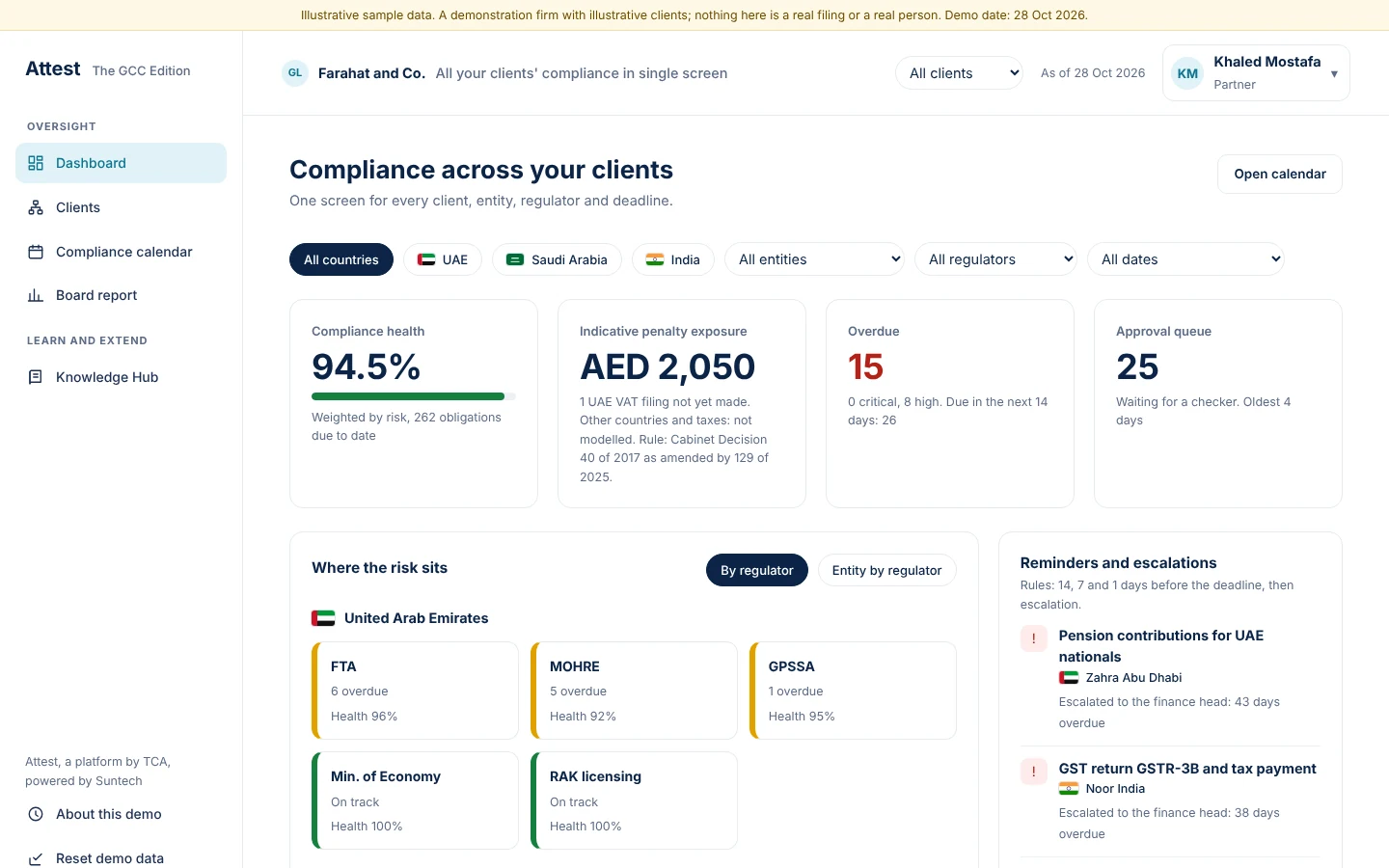Click the Knowledge Hub document icon
This screenshot has height=868, width=1389.
36,377
